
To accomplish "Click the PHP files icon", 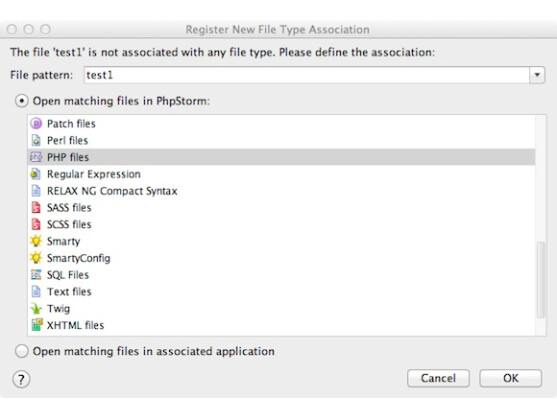I will click(36, 157).
